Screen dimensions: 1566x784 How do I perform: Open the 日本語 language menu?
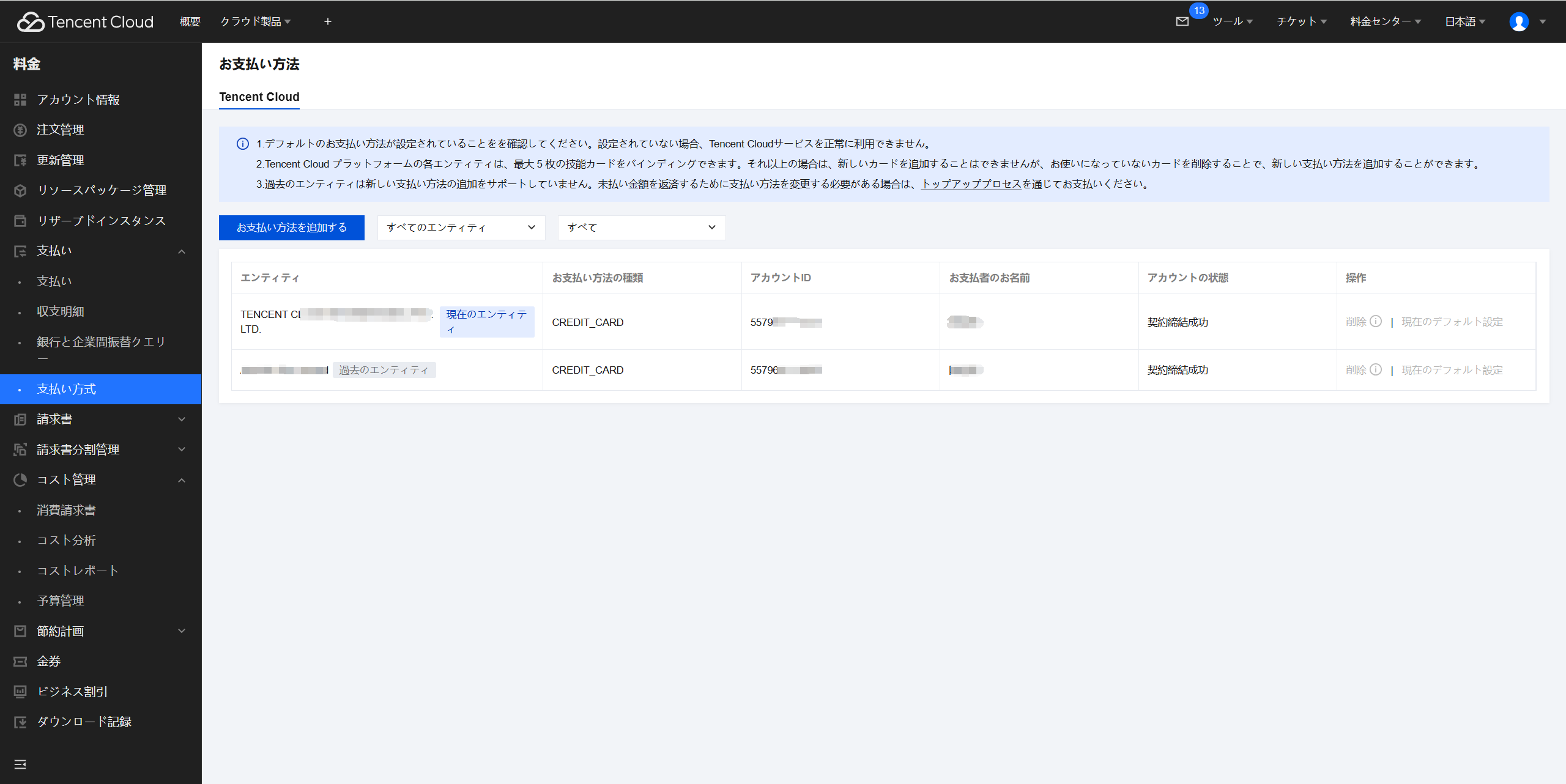click(1464, 21)
